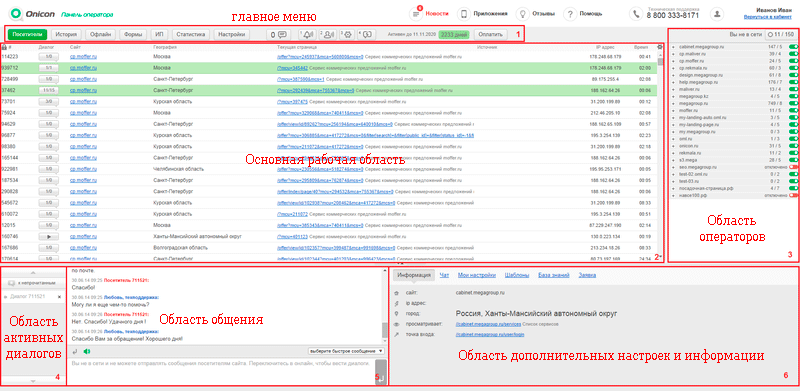This screenshot has width=800, height=391.
Task: Switch to the Чат tab
Action: tap(444, 275)
